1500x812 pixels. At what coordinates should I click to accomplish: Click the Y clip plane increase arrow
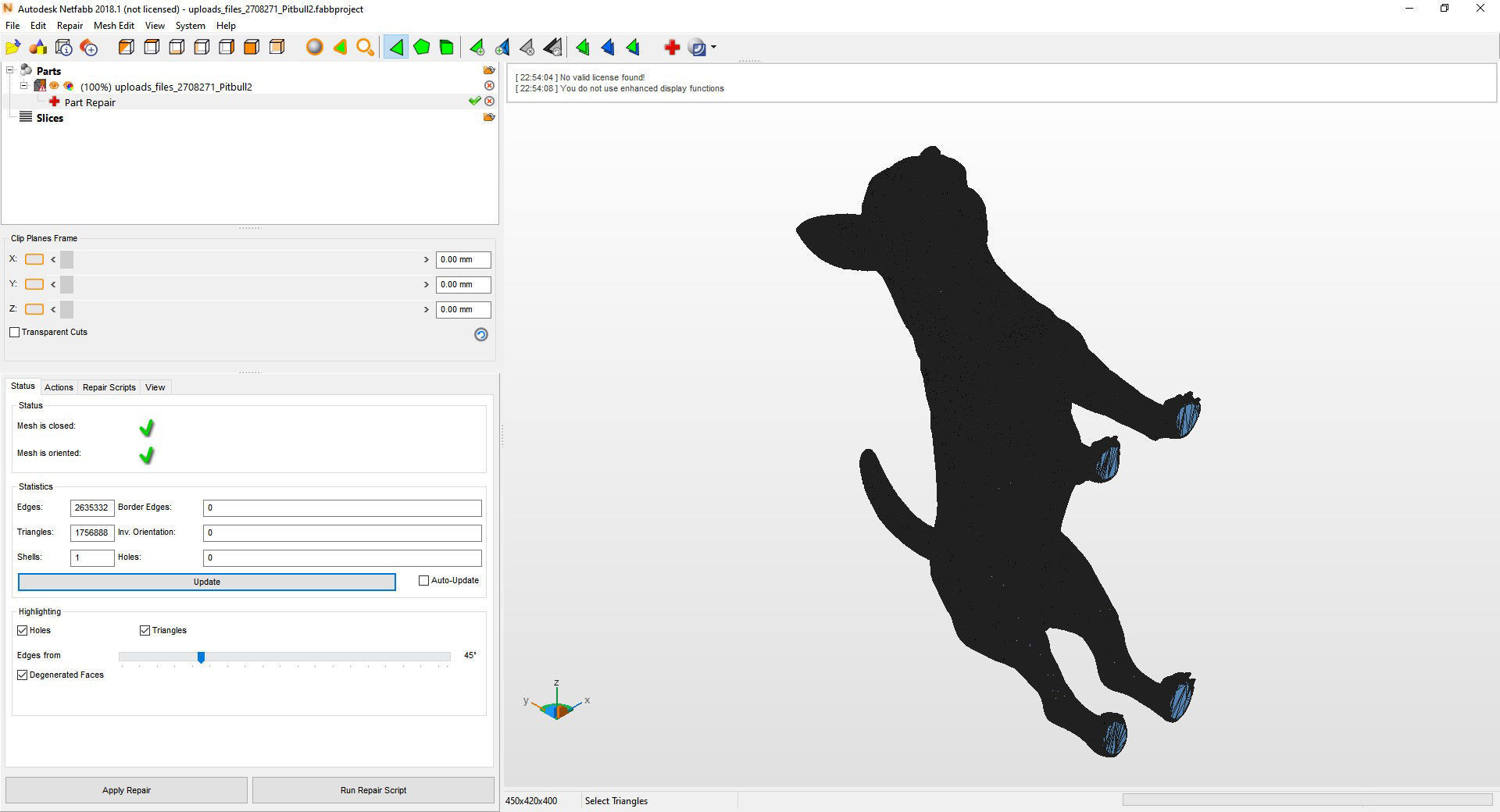tap(427, 284)
